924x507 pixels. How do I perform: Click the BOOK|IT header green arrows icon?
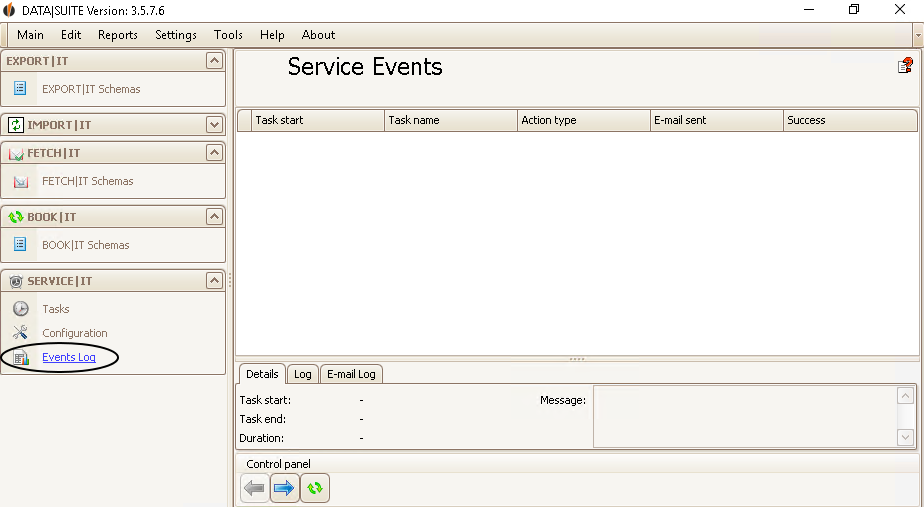(16, 217)
